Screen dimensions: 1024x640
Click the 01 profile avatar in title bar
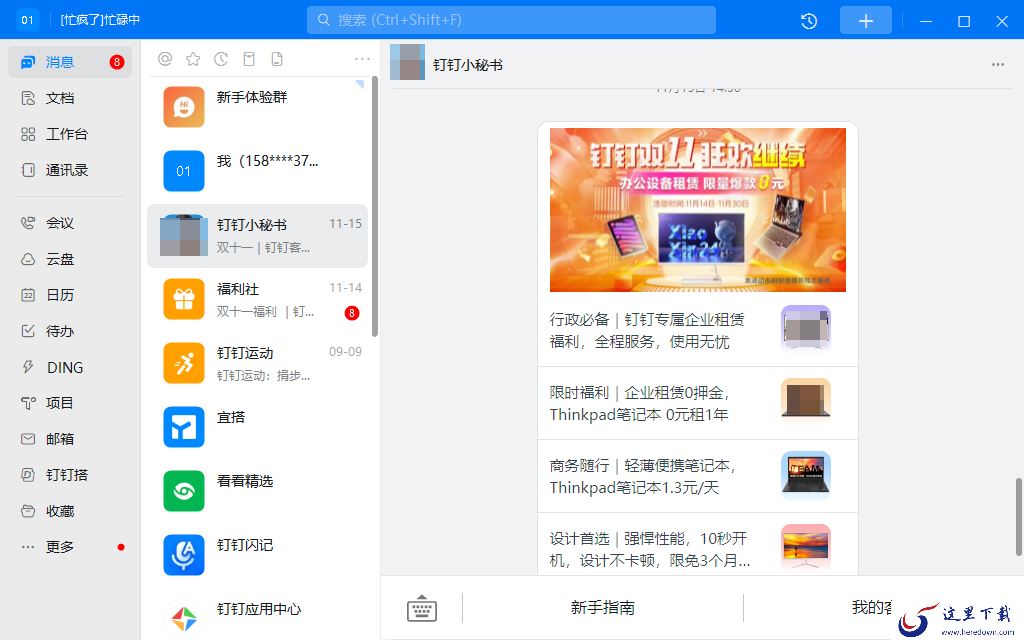27,20
